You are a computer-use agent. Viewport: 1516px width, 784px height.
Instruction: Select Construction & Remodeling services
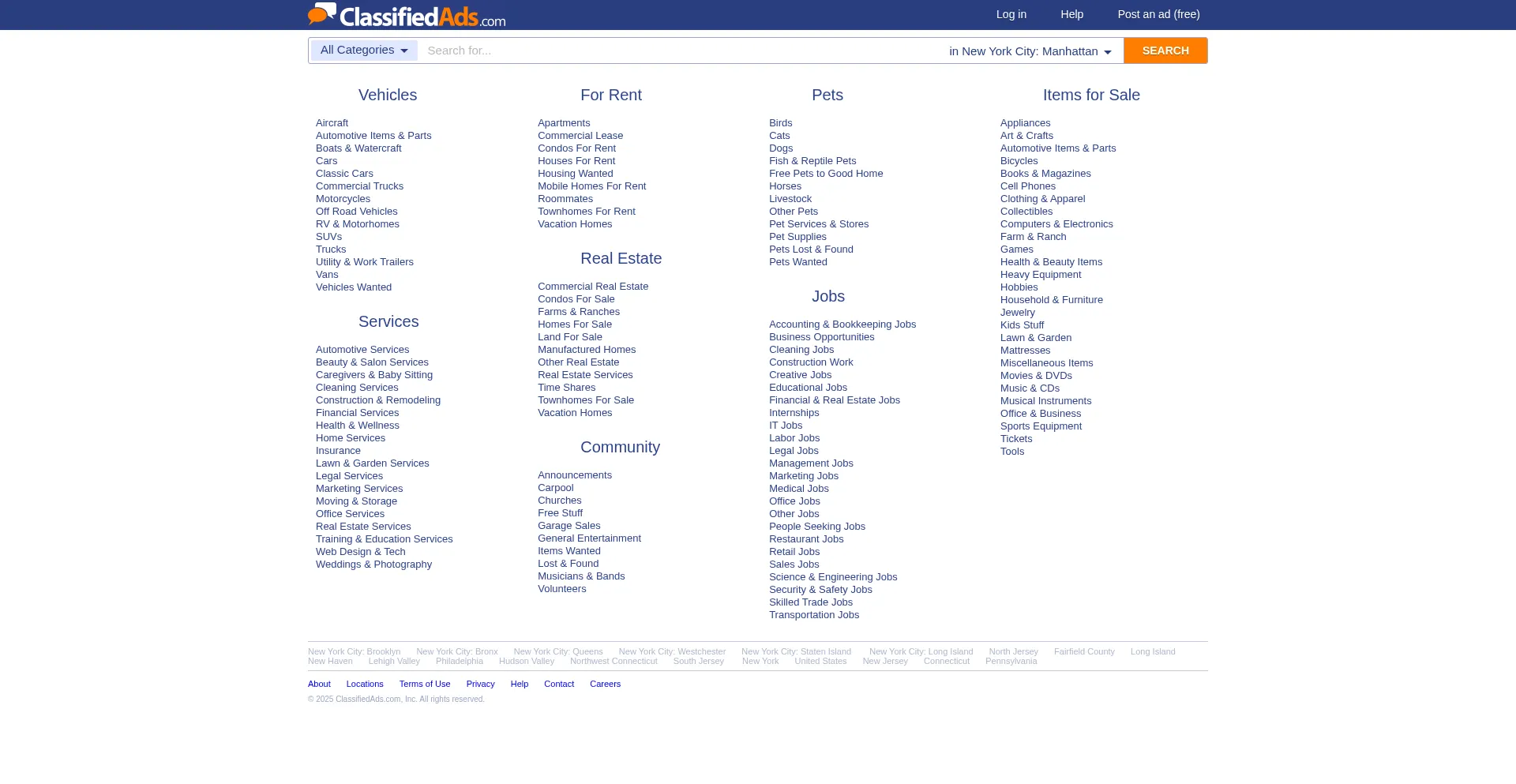tap(378, 400)
